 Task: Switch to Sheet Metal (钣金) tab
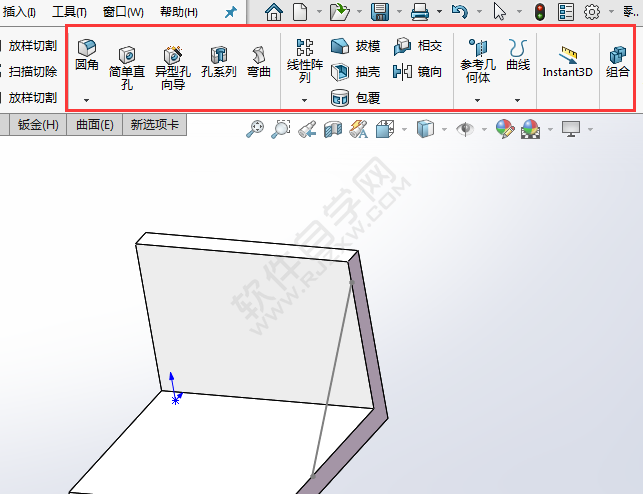pos(38,125)
